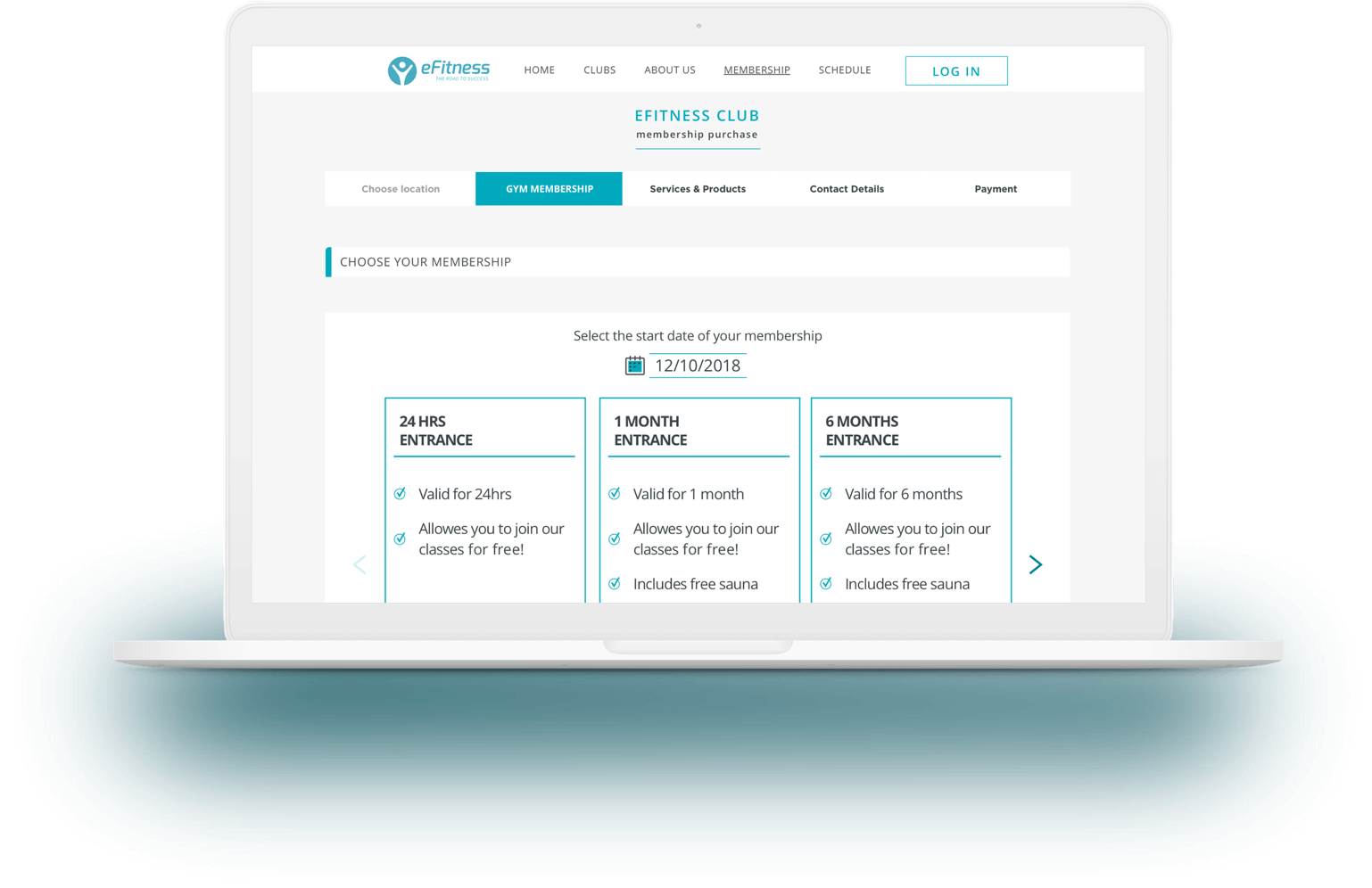The image size is (1372, 888).
Task: Switch to the Choose location step
Action: 401,189
